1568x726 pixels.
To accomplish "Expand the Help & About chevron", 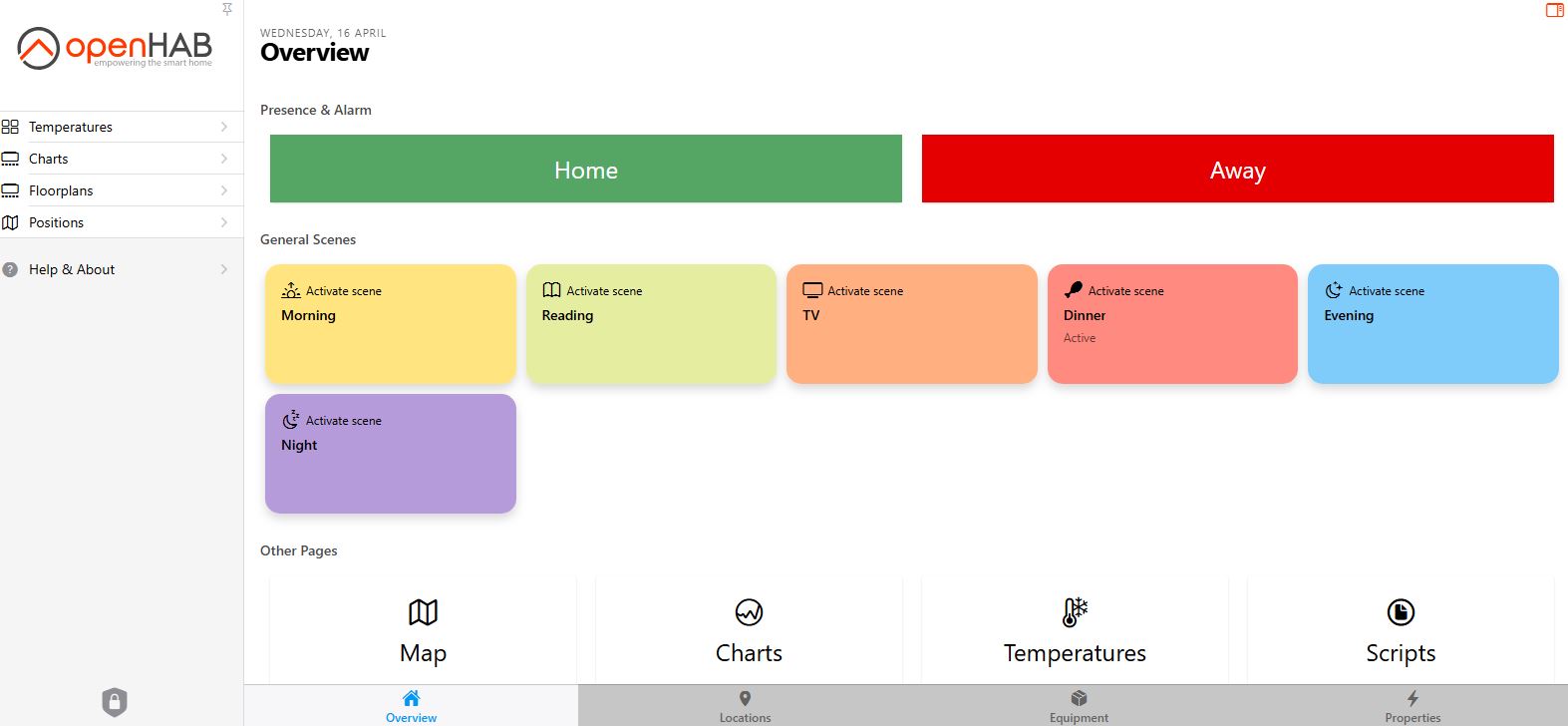I will pyautogui.click(x=224, y=269).
